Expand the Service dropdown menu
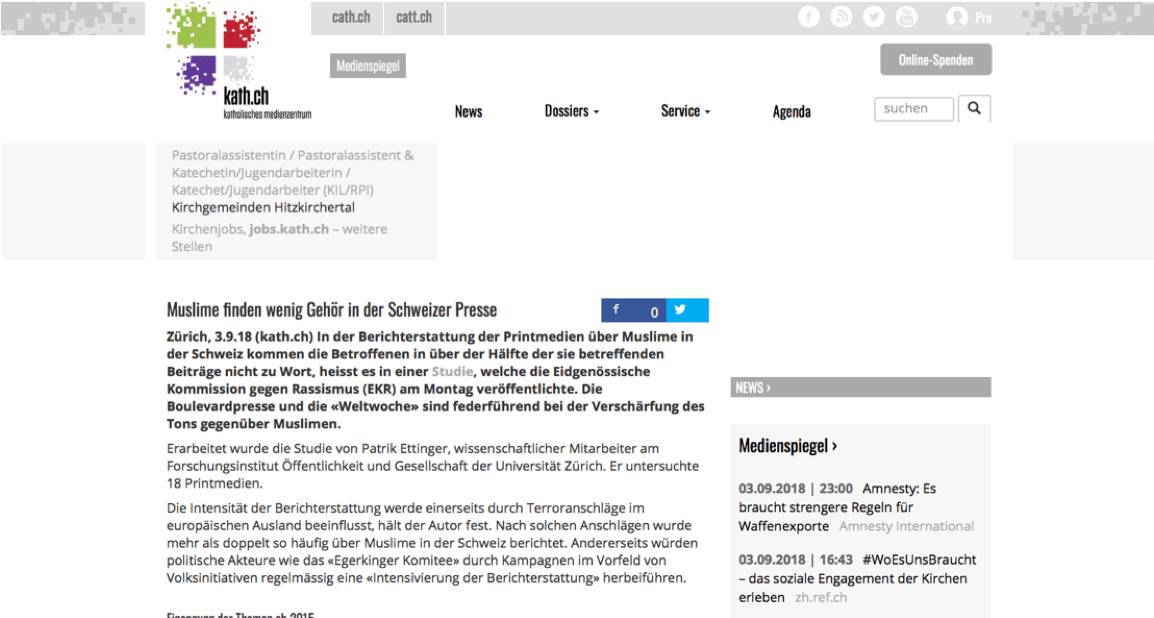1154x618 pixels. coord(685,111)
